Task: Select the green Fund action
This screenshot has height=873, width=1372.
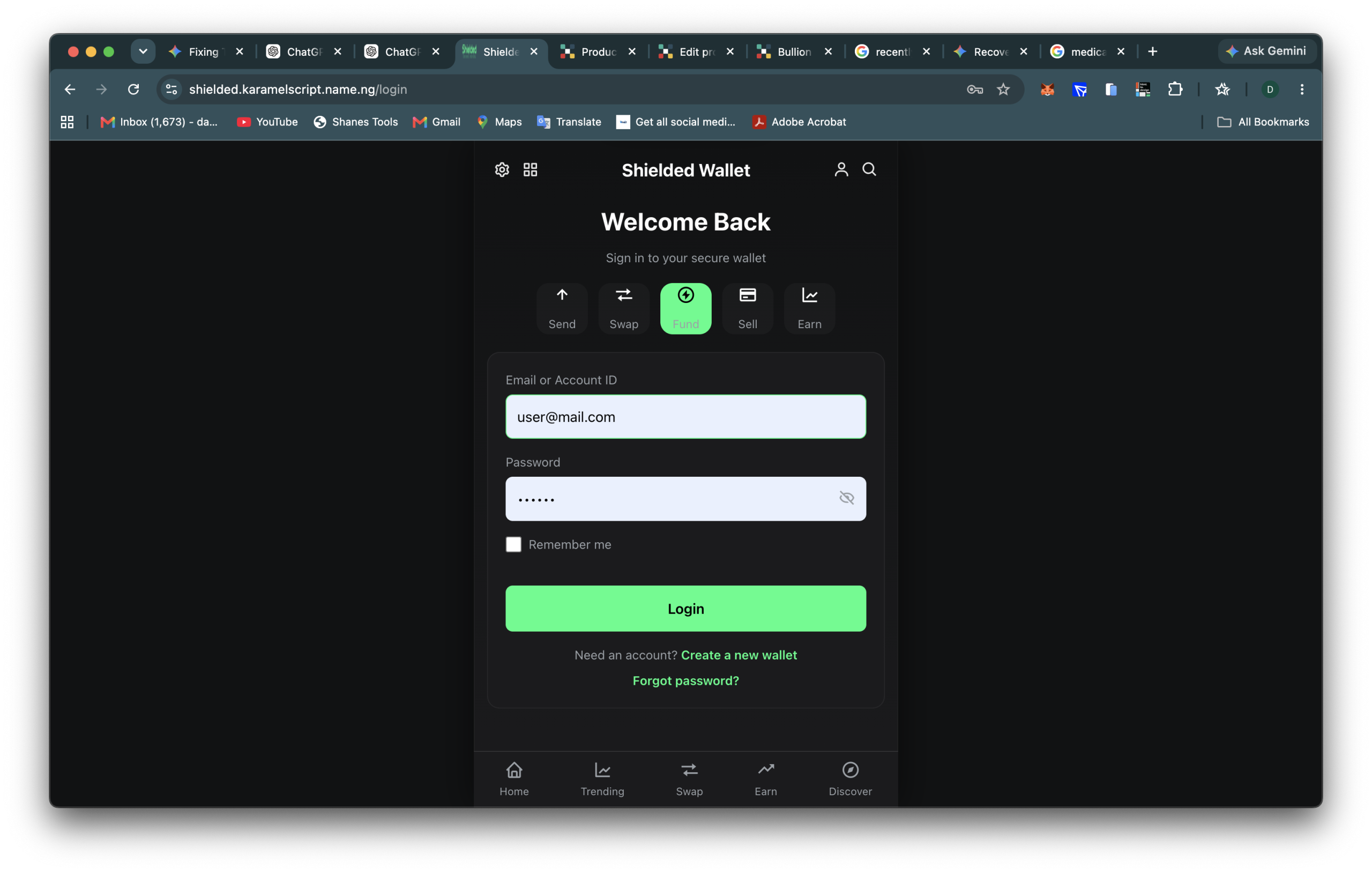Action: point(685,308)
